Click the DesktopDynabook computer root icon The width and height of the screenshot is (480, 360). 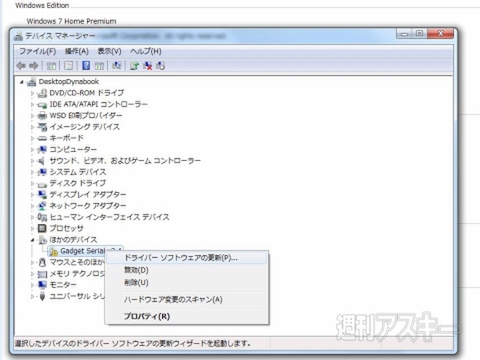(x=31, y=82)
